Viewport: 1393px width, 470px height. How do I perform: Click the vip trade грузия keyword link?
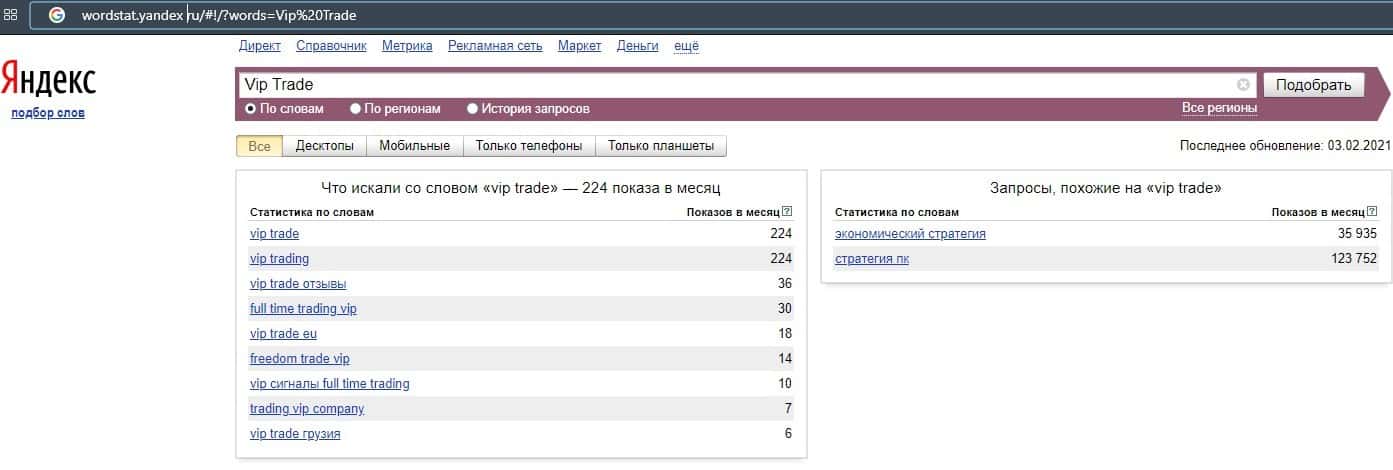(295, 434)
